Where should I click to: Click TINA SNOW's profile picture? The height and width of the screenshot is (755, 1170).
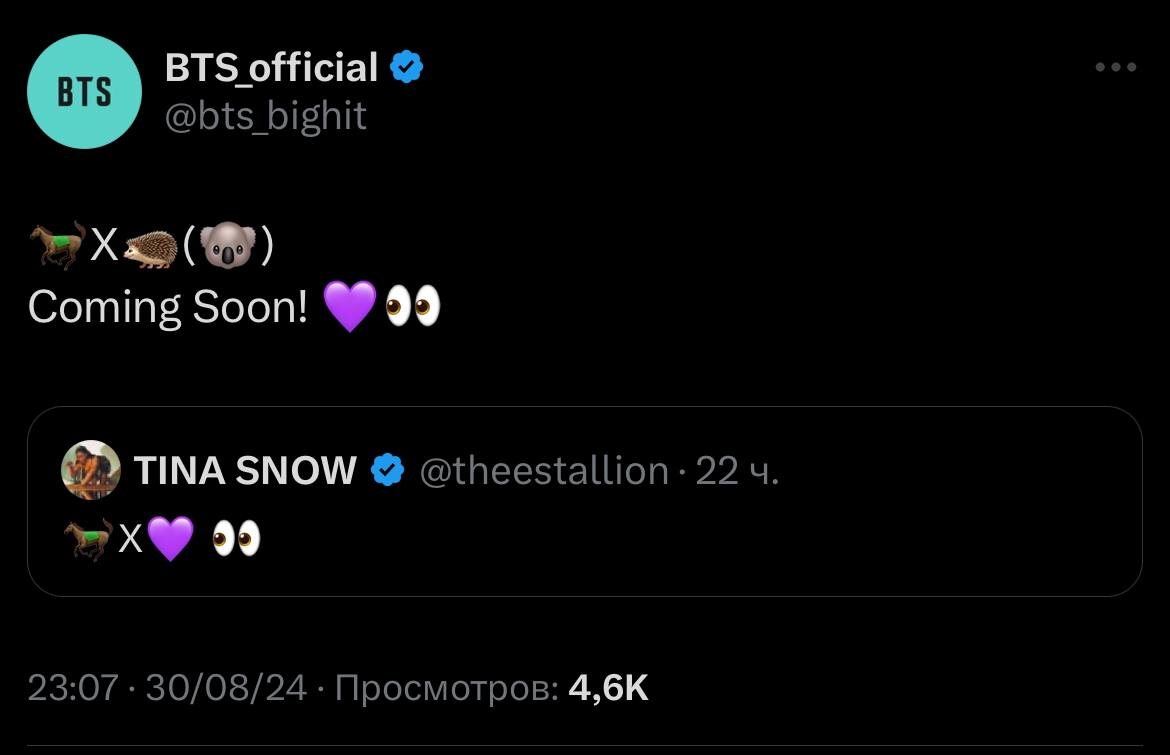88,470
